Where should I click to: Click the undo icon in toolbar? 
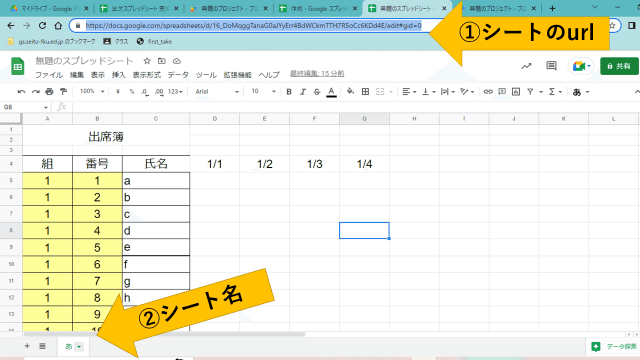tap(22, 92)
